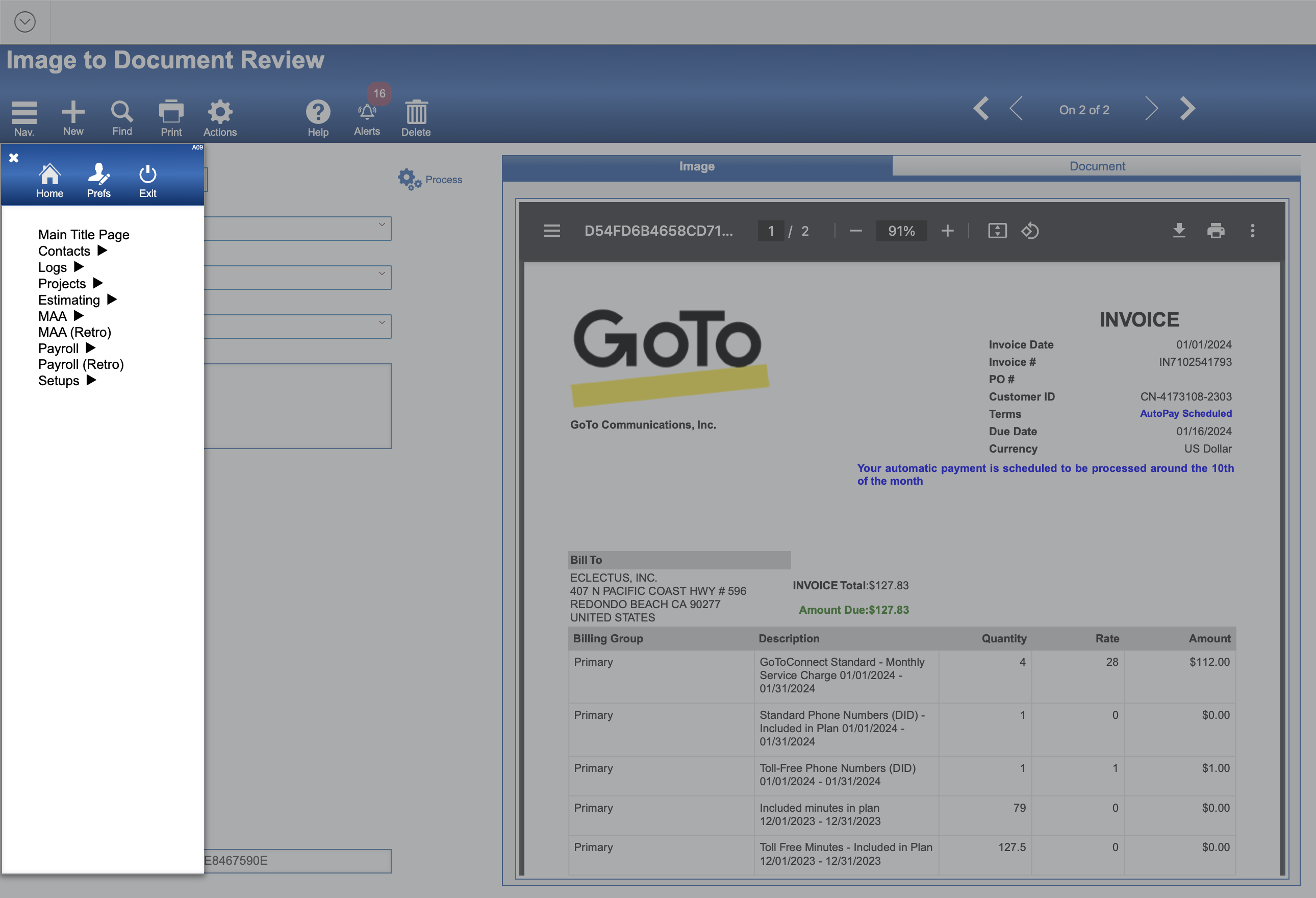This screenshot has height=898, width=1316.
Task: Click the New plus icon
Action: click(73, 118)
